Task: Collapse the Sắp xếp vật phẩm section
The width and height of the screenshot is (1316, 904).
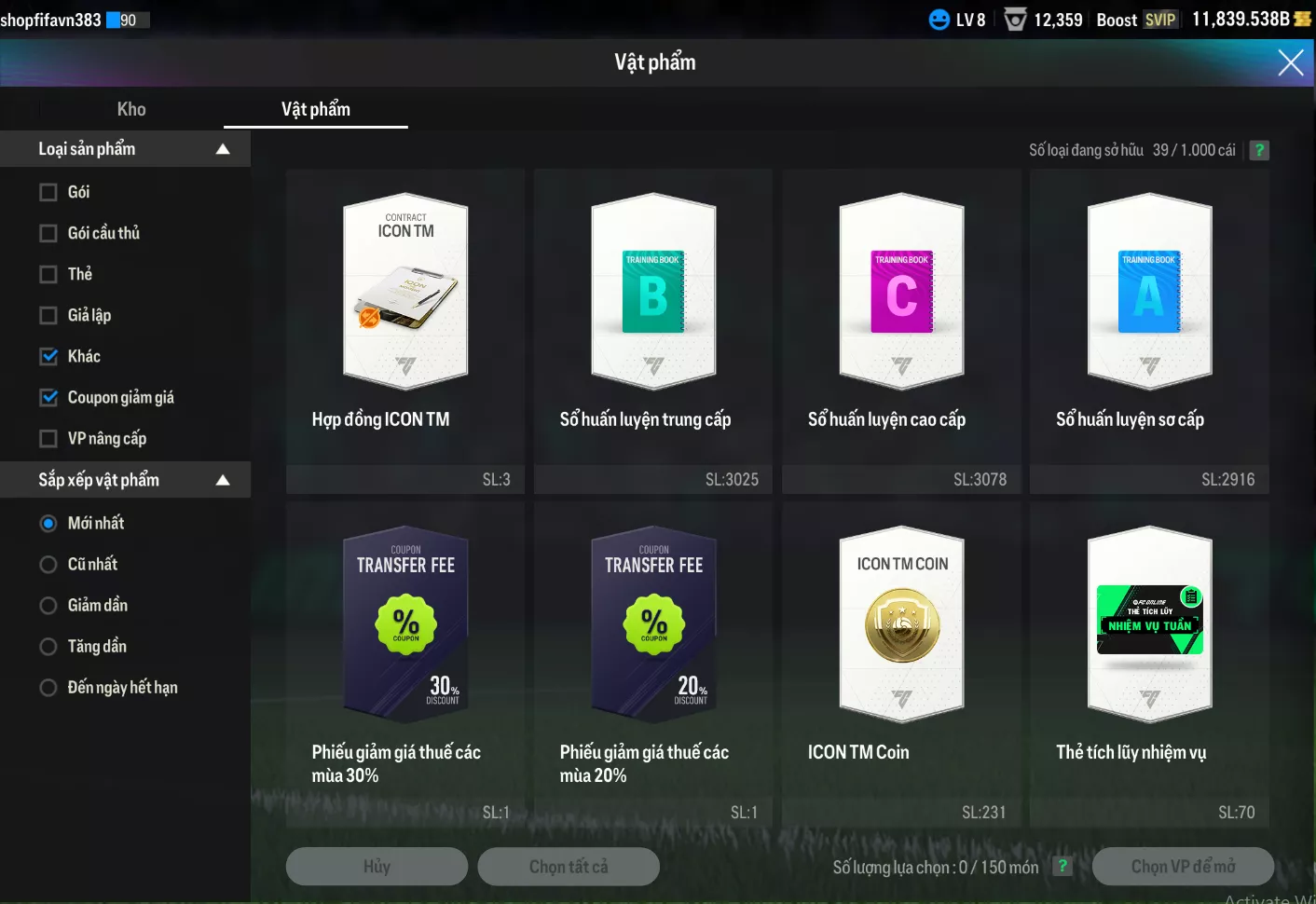Action: [x=223, y=480]
